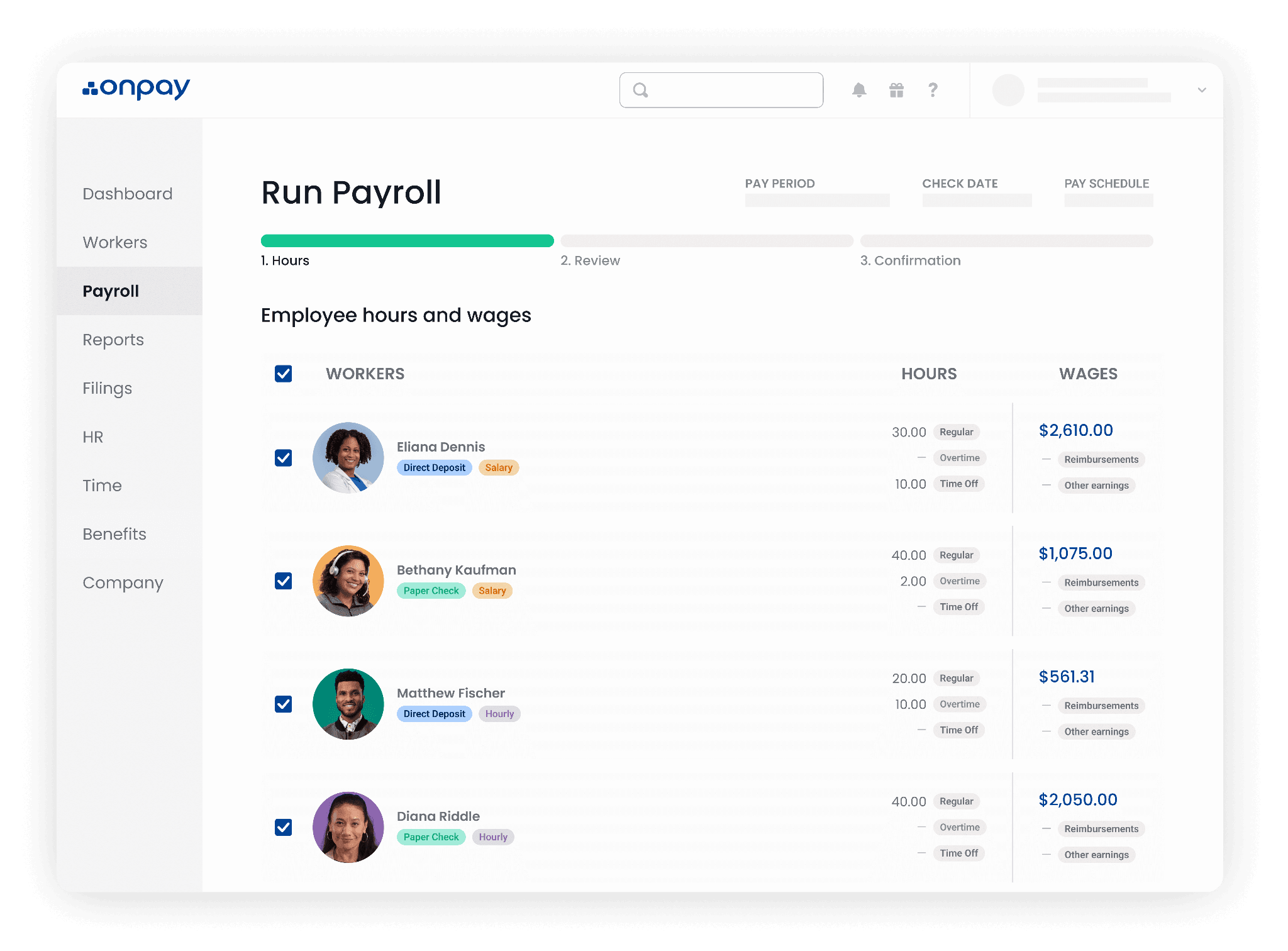The width and height of the screenshot is (1288, 951).
Task: Click wage amount $2,050.00
Action: [1078, 799]
